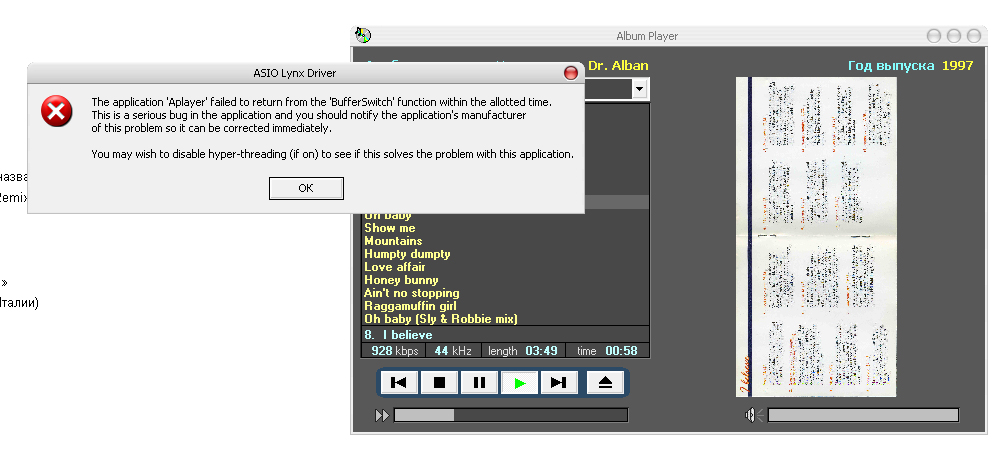The width and height of the screenshot is (1006, 457).
Task: Click the elapsed time 00:58 display
Action: [x=621, y=350]
